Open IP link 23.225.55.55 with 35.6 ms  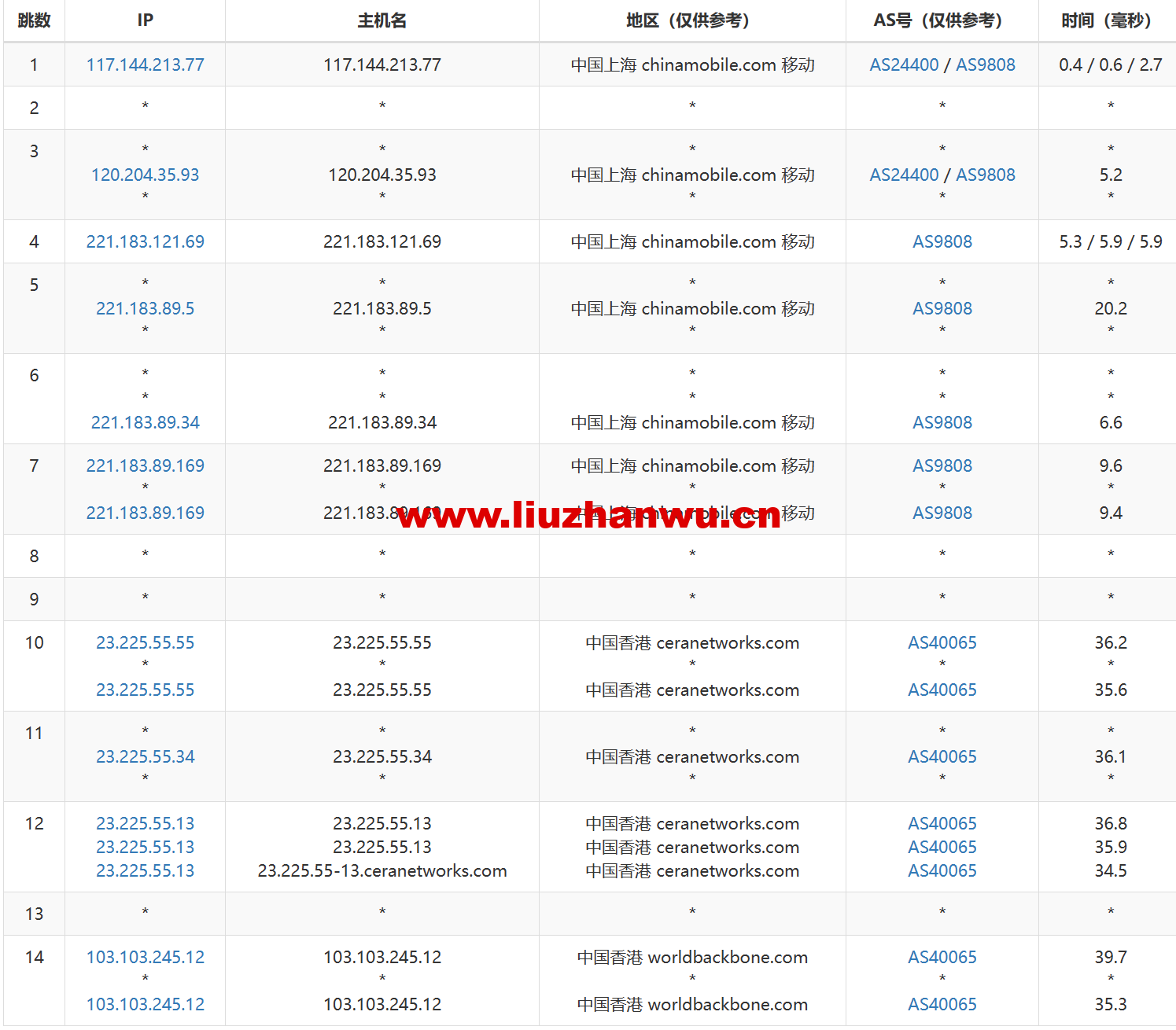pyautogui.click(x=145, y=690)
